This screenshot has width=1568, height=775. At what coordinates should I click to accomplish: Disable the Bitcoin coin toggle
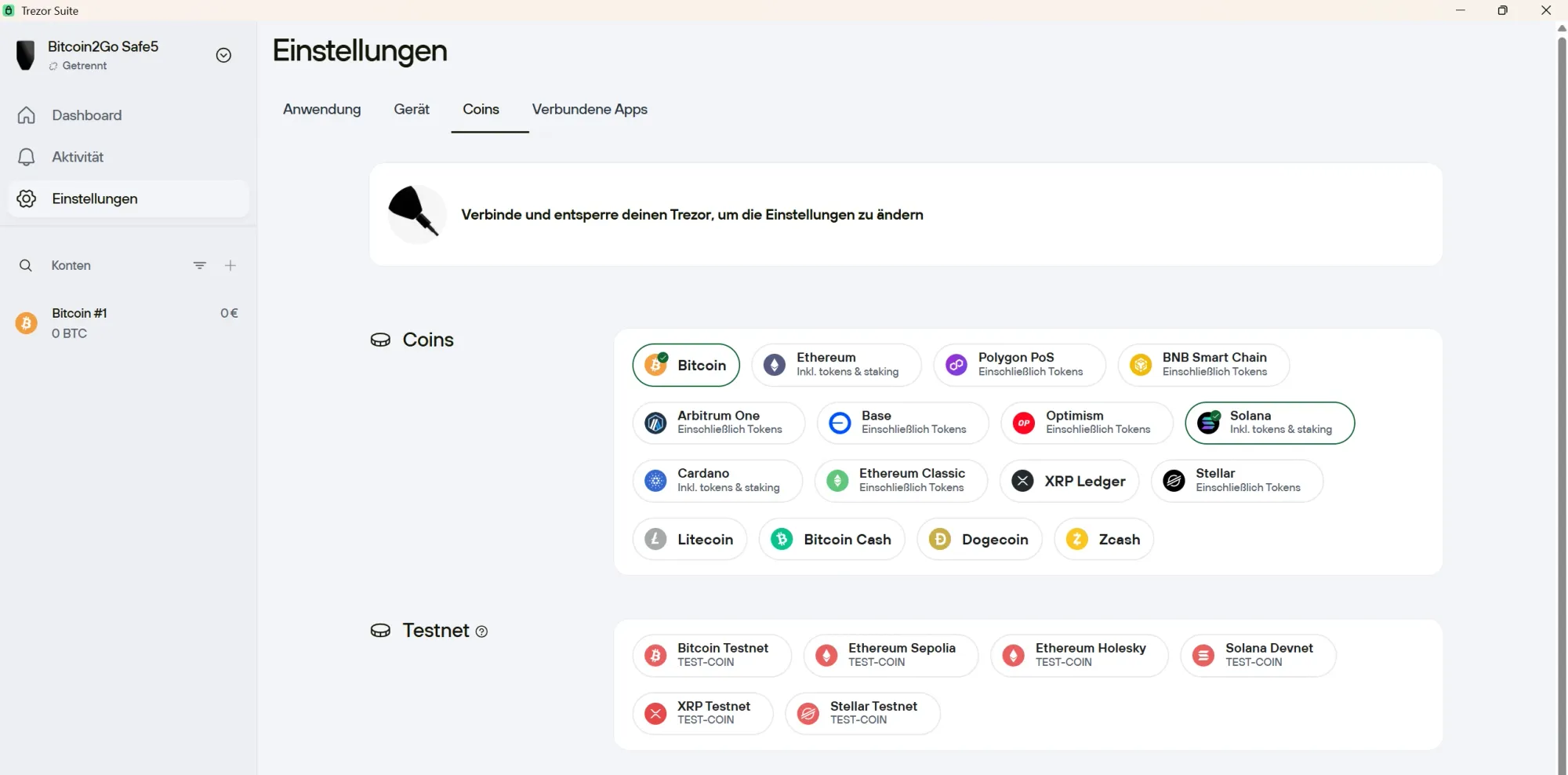[x=686, y=366]
